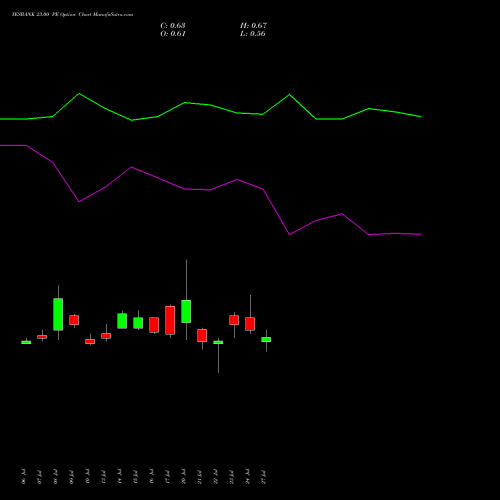Viewport: 500px width, 500px height.
Task: Click the '27 Jul' date axis label
Action: click(263, 476)
